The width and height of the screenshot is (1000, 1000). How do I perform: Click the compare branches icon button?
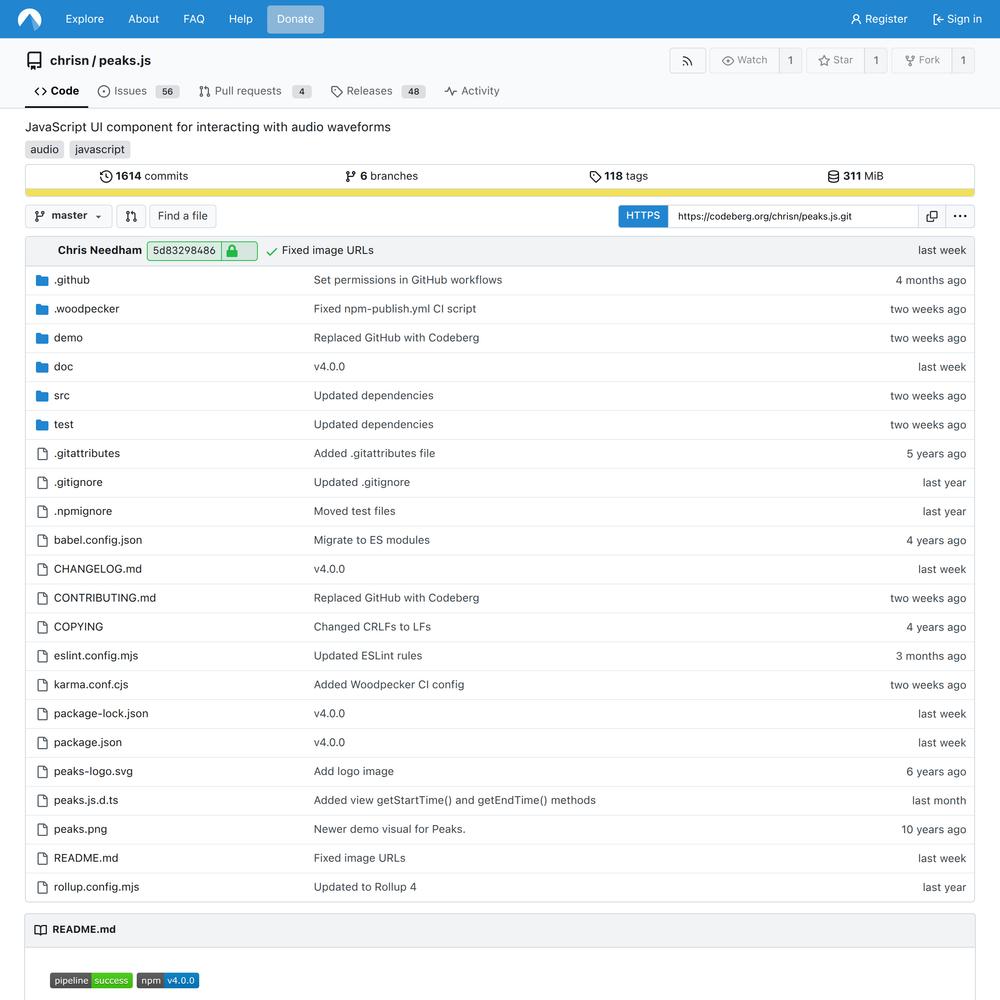click(x=131, y=216)
